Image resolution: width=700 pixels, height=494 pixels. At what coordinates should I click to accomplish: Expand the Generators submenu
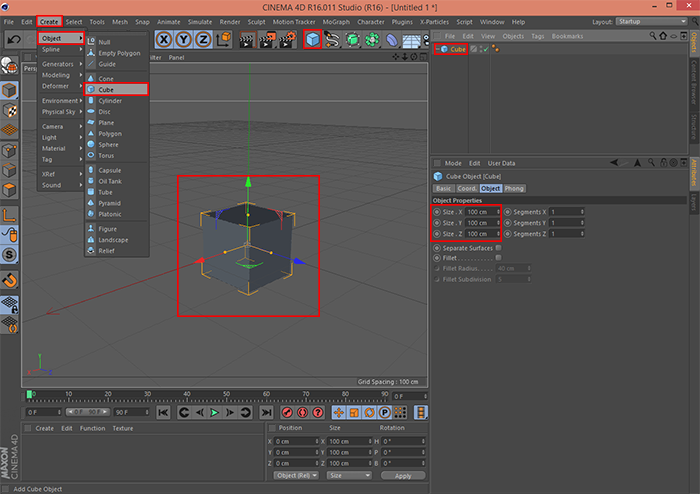(61, 64)
